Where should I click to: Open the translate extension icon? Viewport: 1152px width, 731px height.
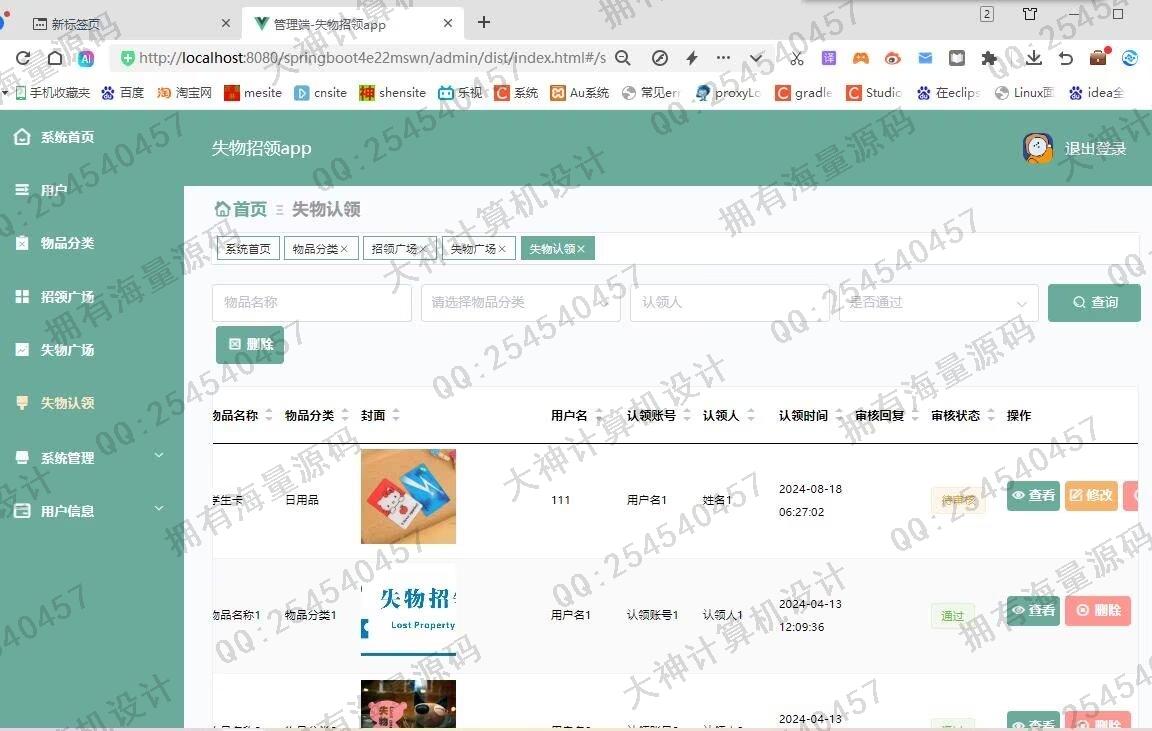pos(829,57)
